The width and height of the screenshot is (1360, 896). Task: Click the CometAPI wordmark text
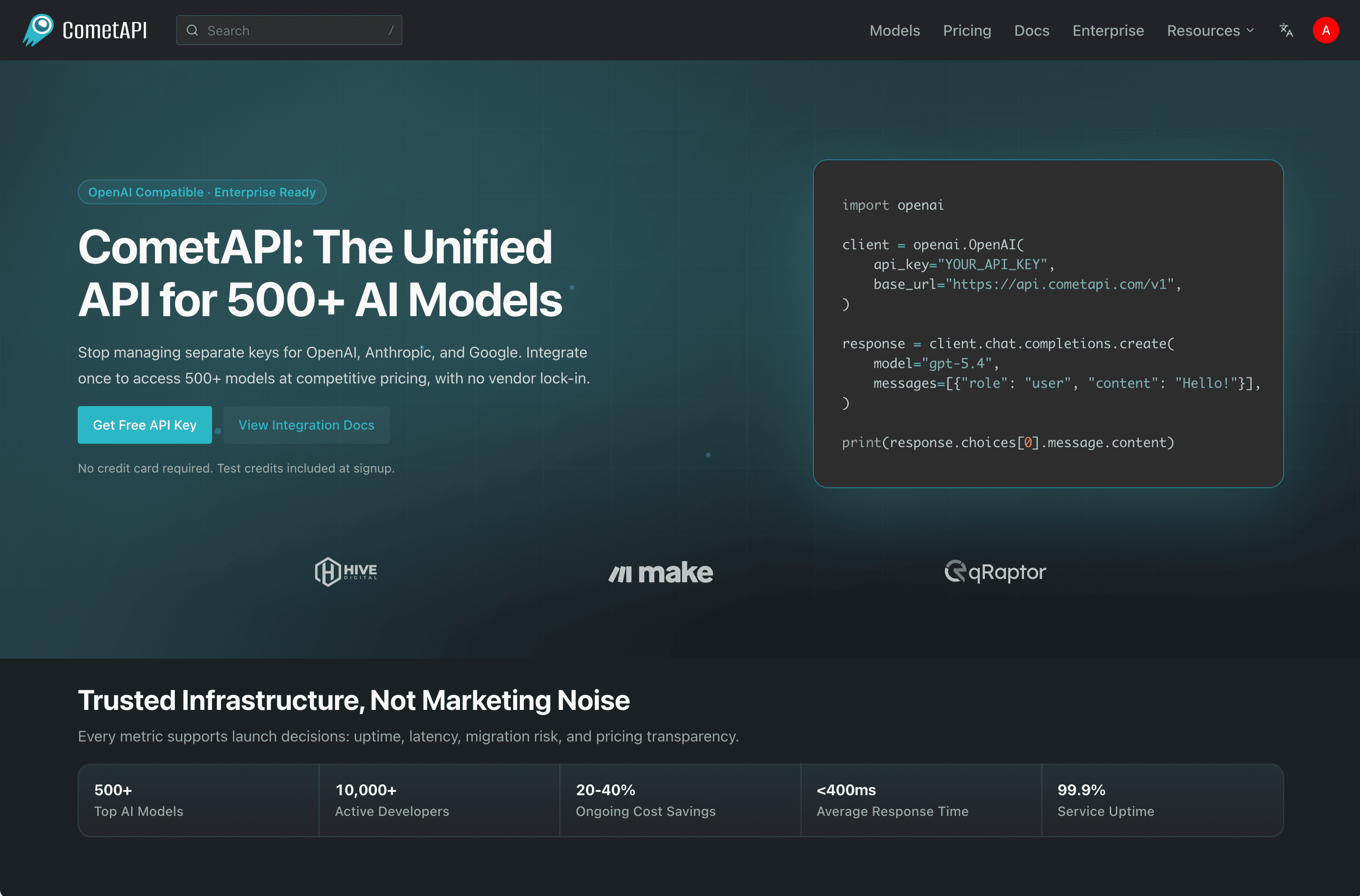pos(105,30)
